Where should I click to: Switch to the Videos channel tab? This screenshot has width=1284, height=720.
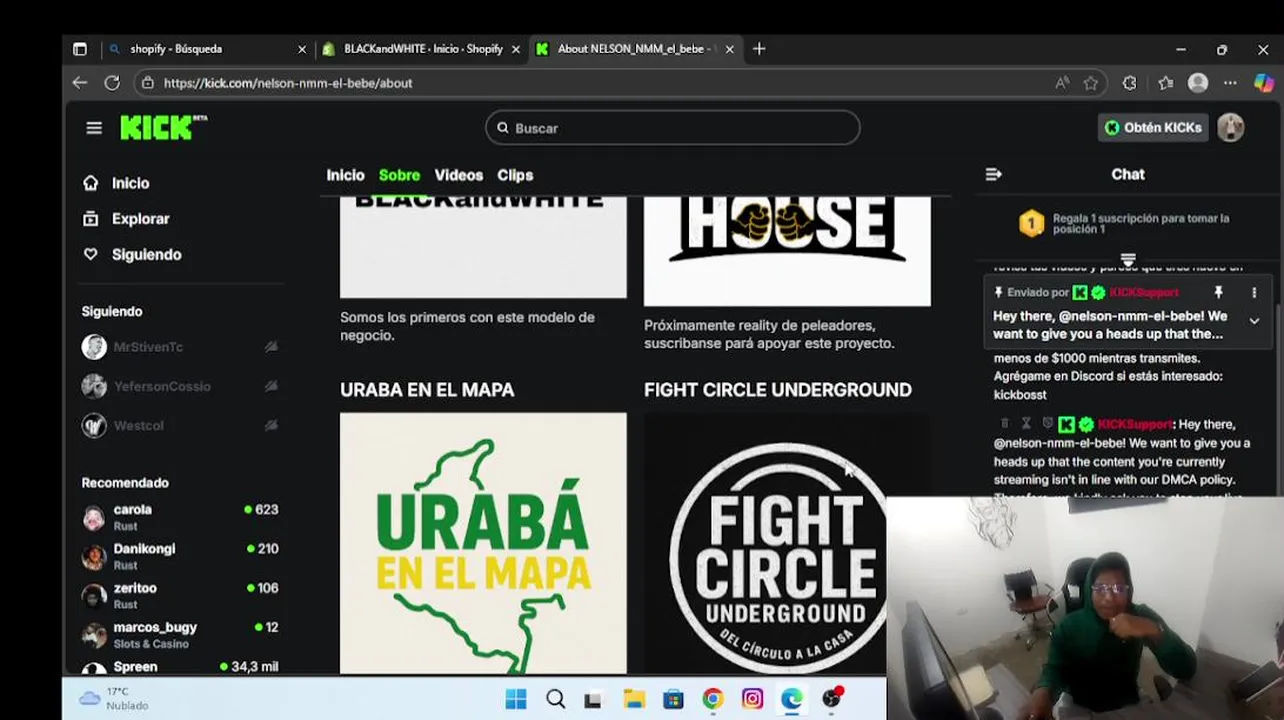click(x=459, y=175)
